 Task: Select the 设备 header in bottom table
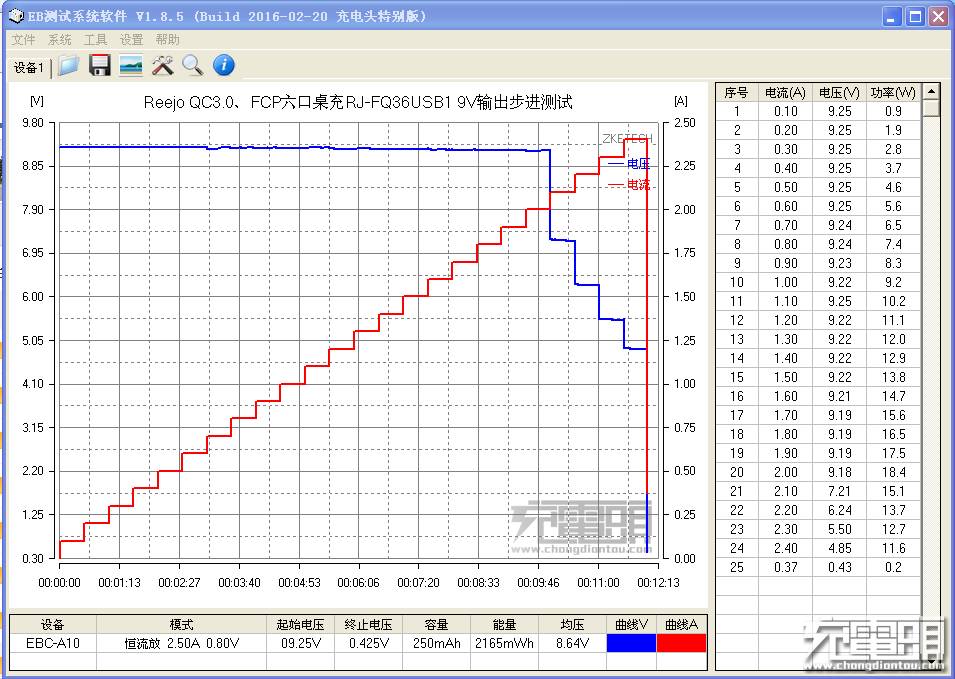[52, 625]
